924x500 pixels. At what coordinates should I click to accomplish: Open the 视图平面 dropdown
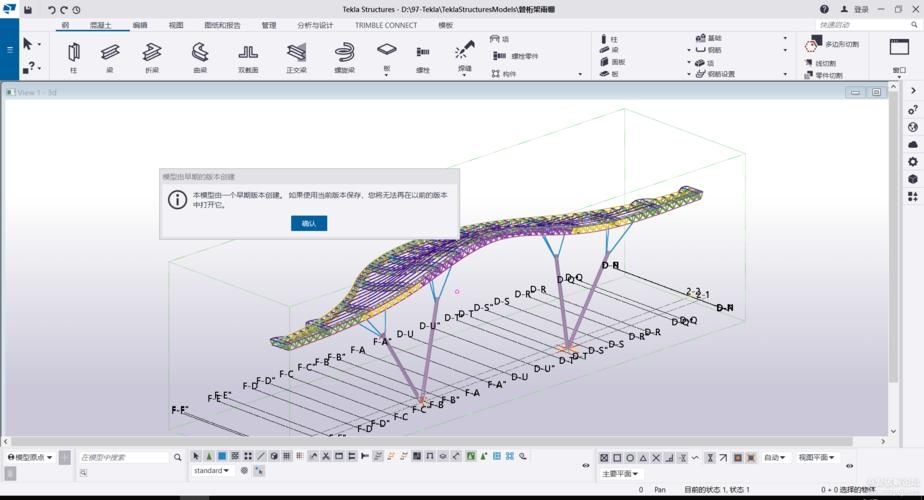point(818,457)
